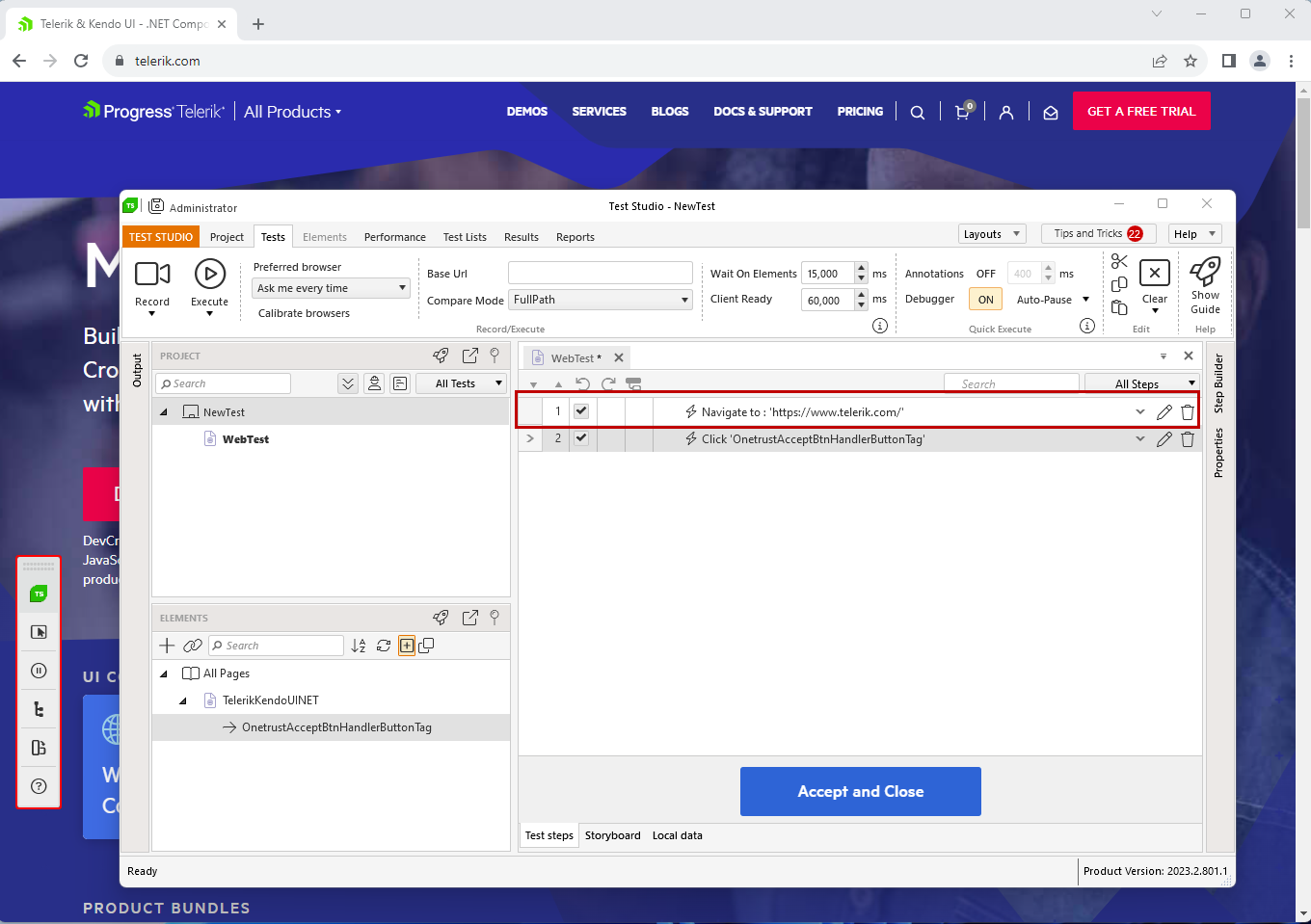Open the All Steps filter dropdown
Viewport: 1311px width, 924px height.
tap(1142, 383)
